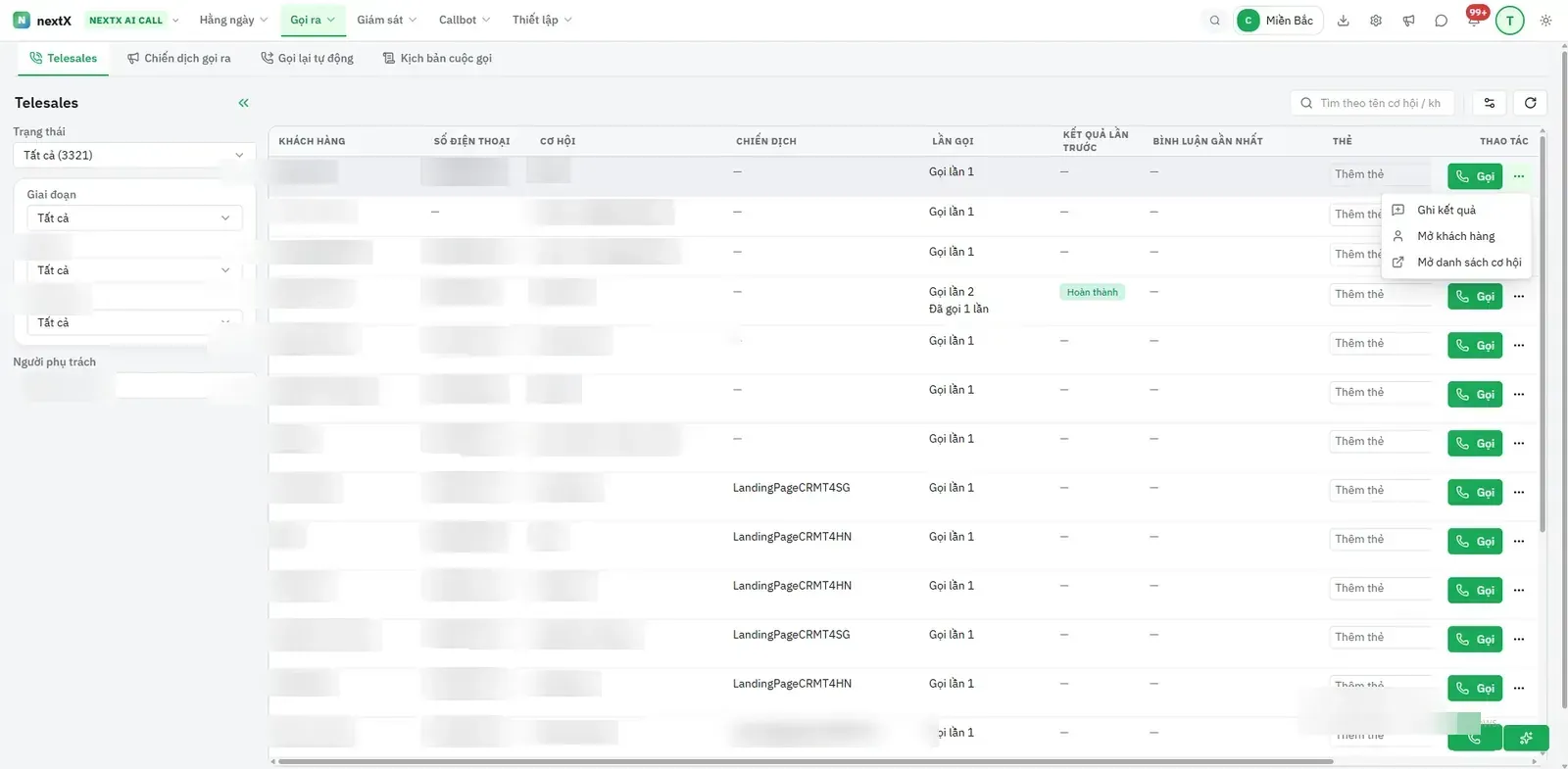1568x769 pixels.
Task: Open the Hằng ngày menu
Action: point(233,20)
